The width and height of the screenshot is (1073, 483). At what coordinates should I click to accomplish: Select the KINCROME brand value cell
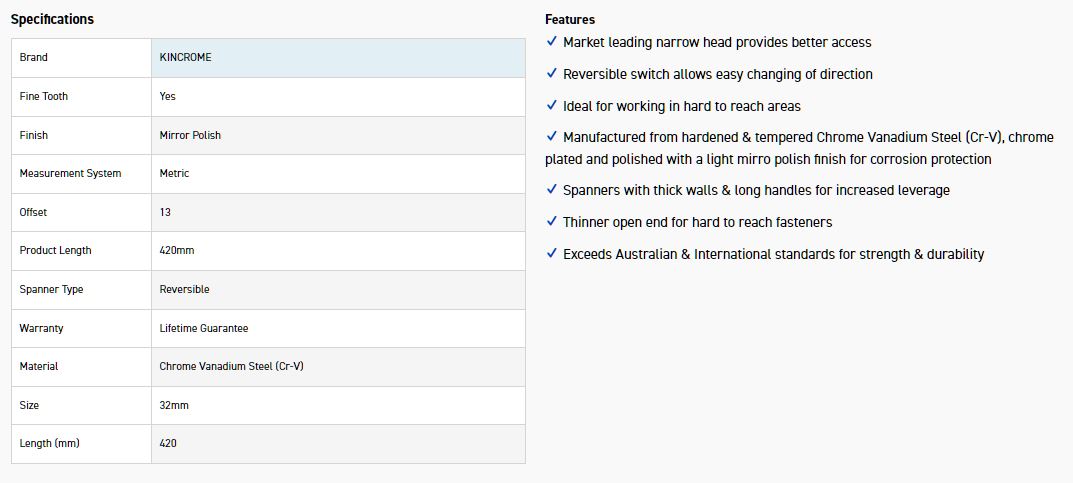[x=186, y=58]
